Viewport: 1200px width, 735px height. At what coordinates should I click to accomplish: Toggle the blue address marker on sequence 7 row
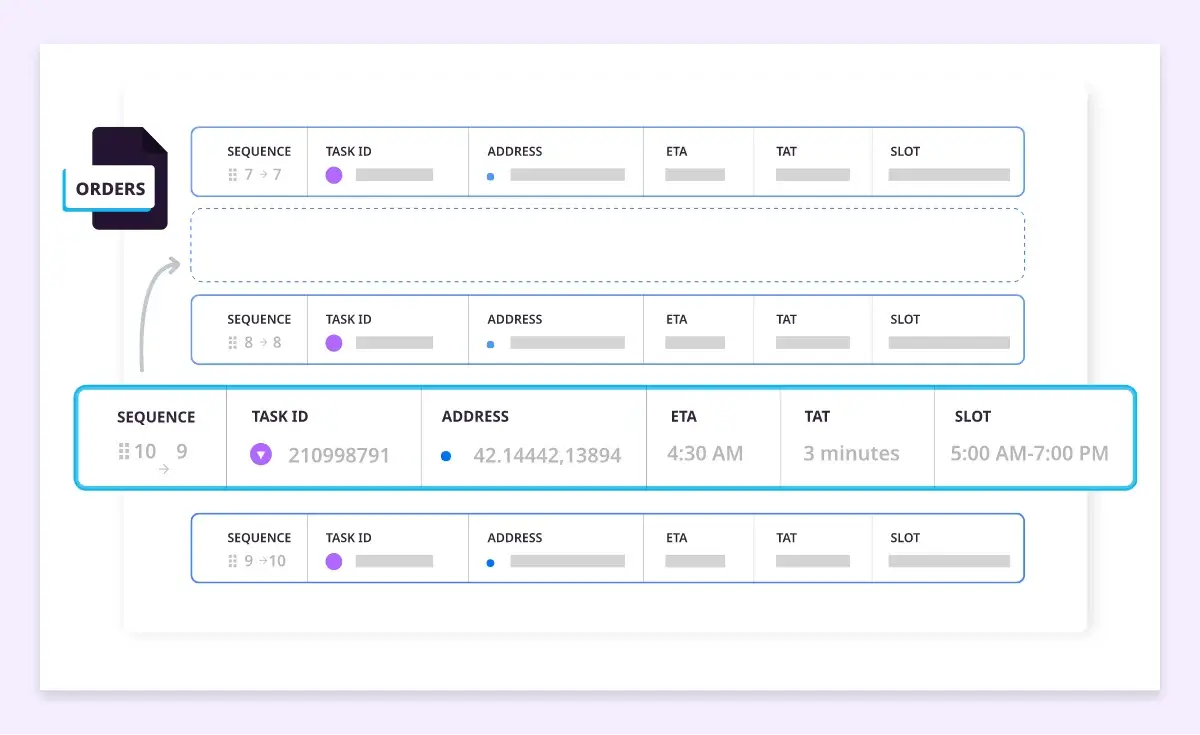[490, 177]
